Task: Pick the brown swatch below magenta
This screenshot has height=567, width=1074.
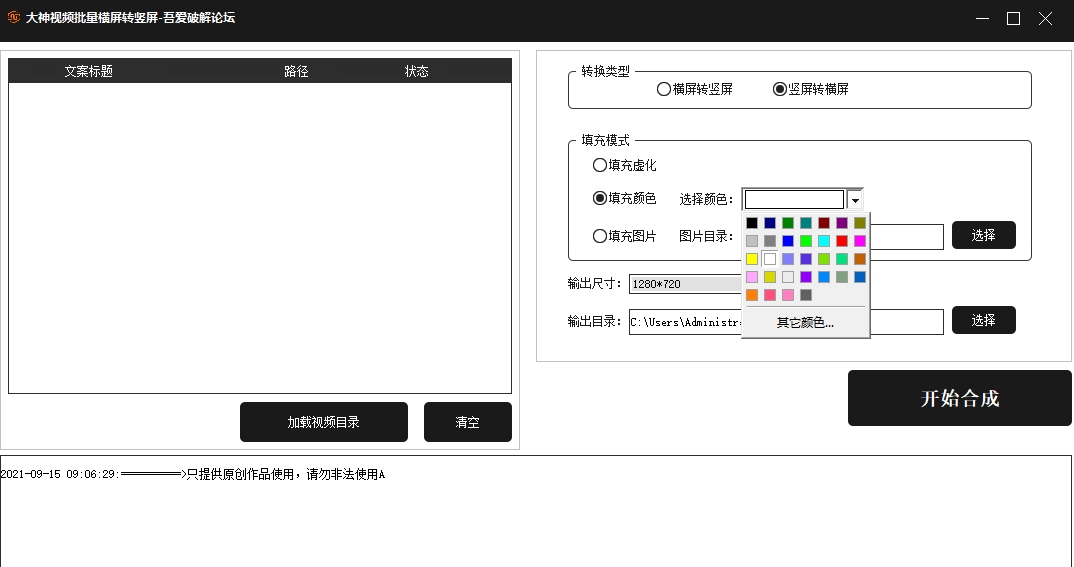Action: [x=860, y=259]
